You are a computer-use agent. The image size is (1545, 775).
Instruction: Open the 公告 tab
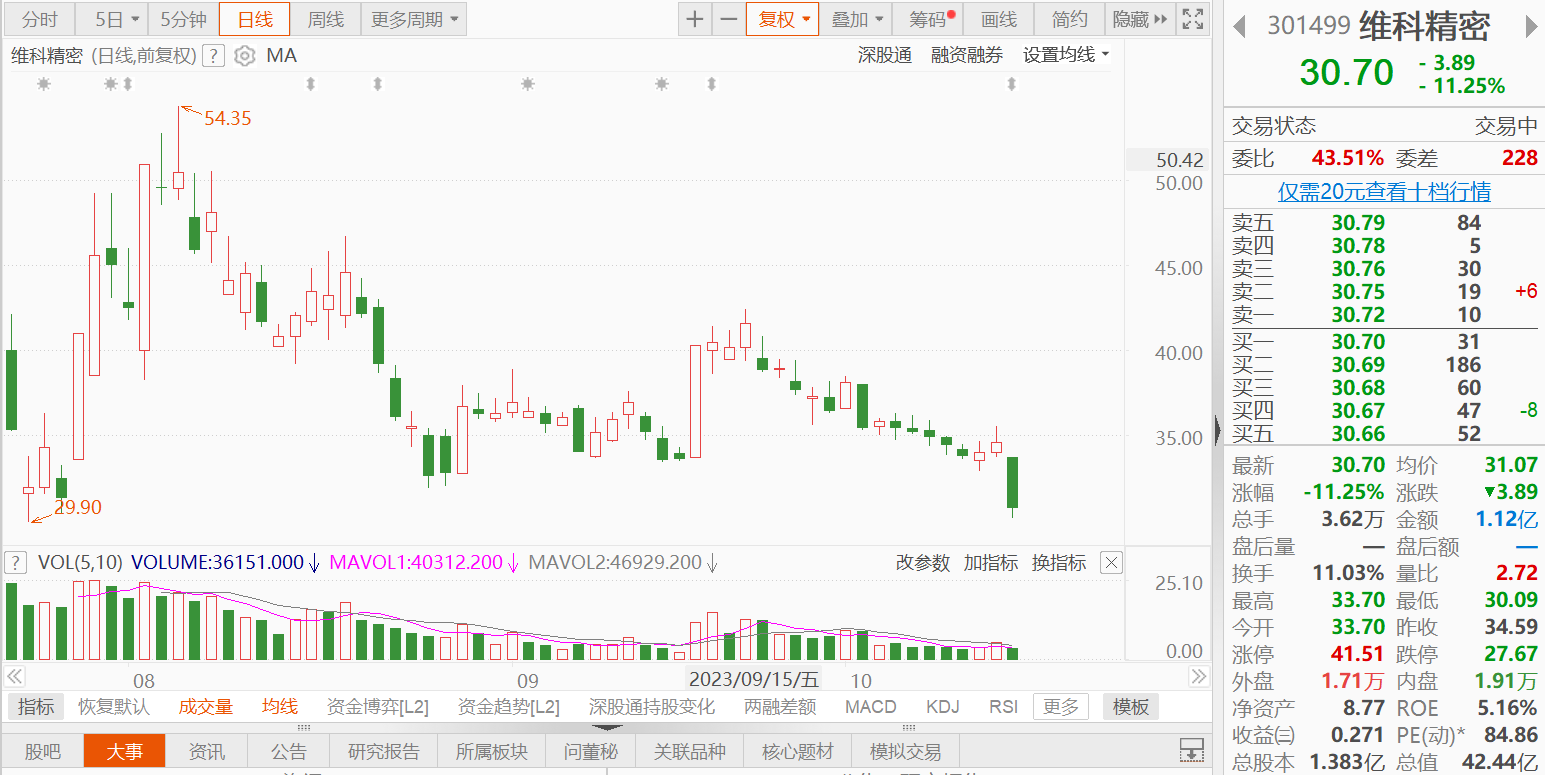click(289, 751)
